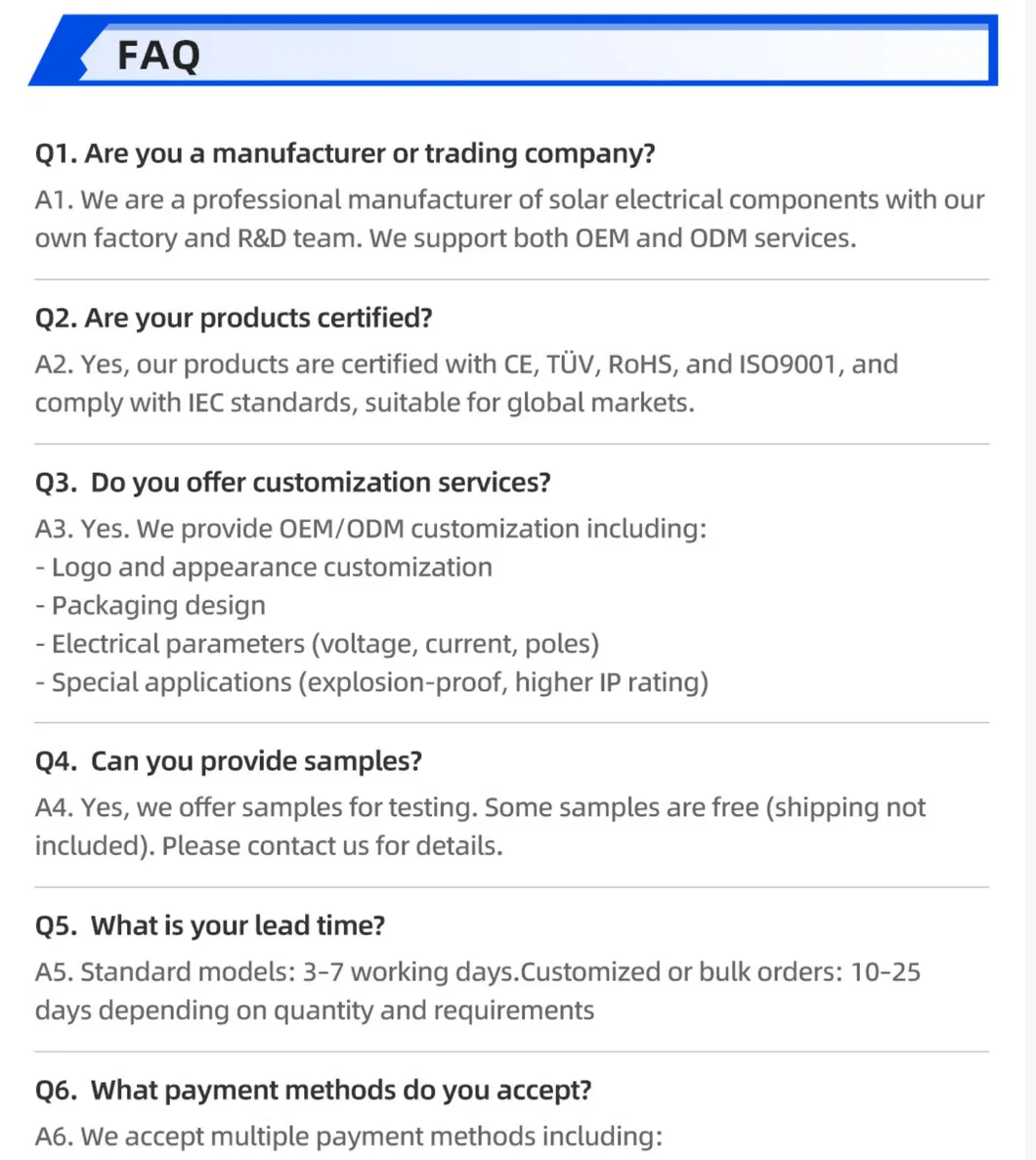Click the A1 answer about professional manufacturer

(x=508, y=200)
